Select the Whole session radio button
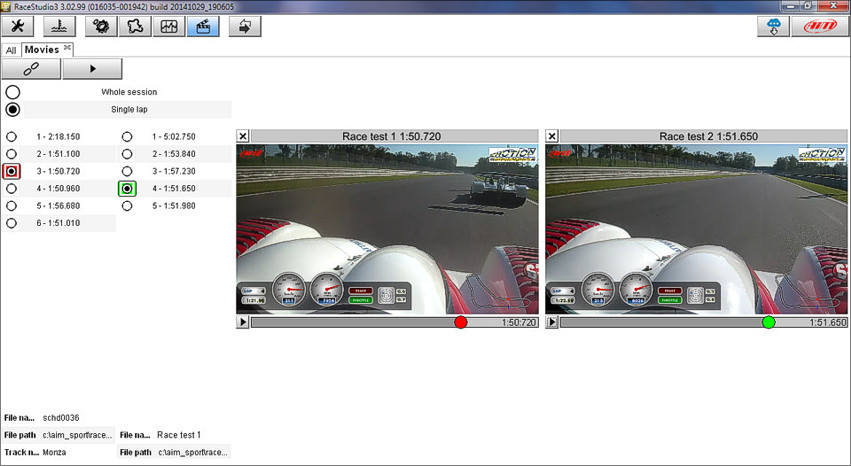Viewport: 851px width, 466px height. pos(13,92)
